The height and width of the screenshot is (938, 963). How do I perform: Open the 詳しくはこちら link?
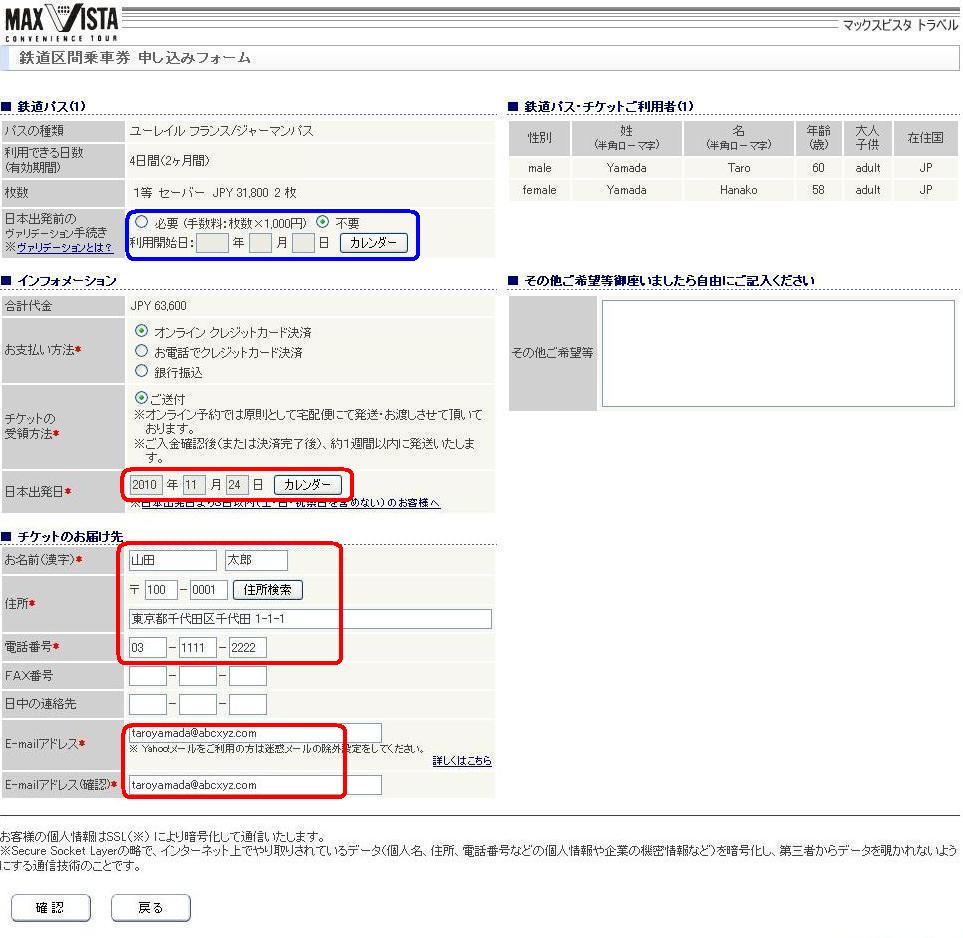click(461, 761)
